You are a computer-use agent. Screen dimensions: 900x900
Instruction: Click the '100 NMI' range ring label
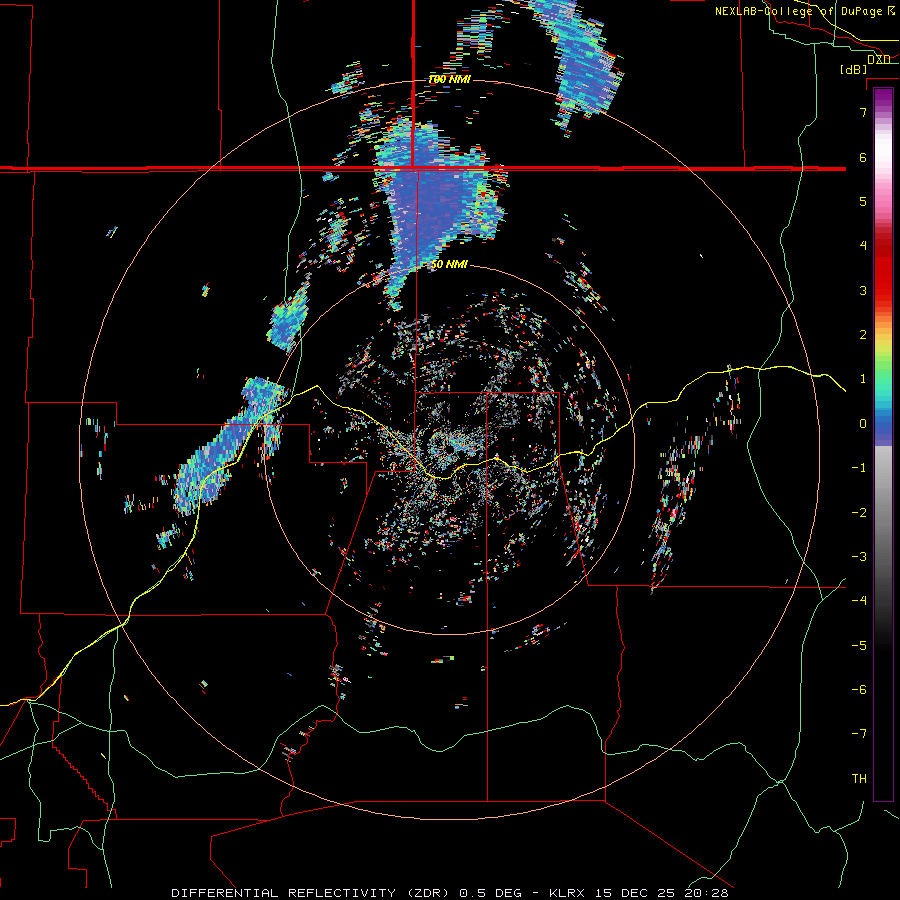pos(449,79)
